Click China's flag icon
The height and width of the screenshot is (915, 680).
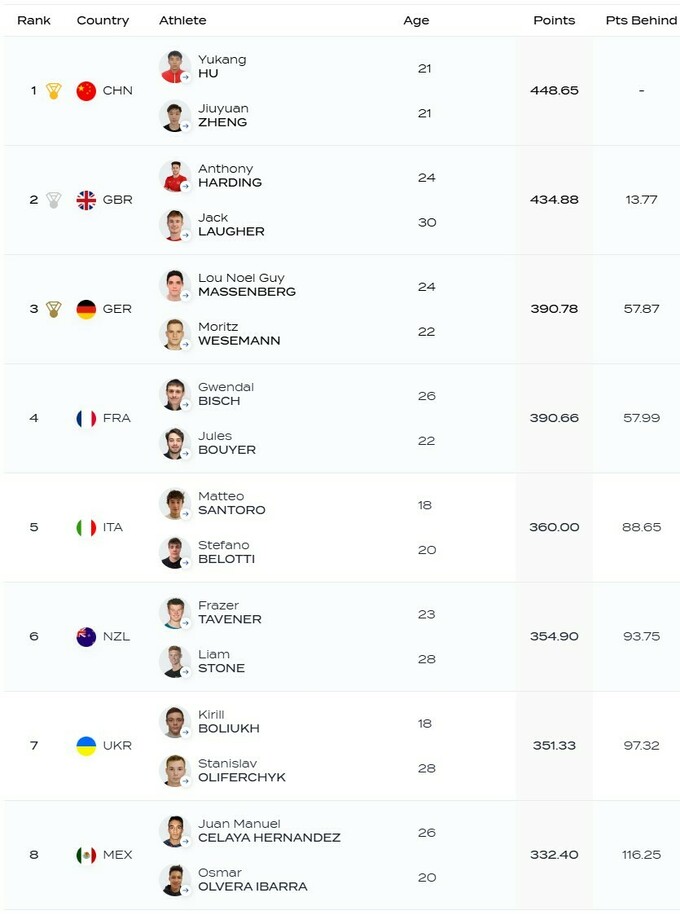(86, 91)
